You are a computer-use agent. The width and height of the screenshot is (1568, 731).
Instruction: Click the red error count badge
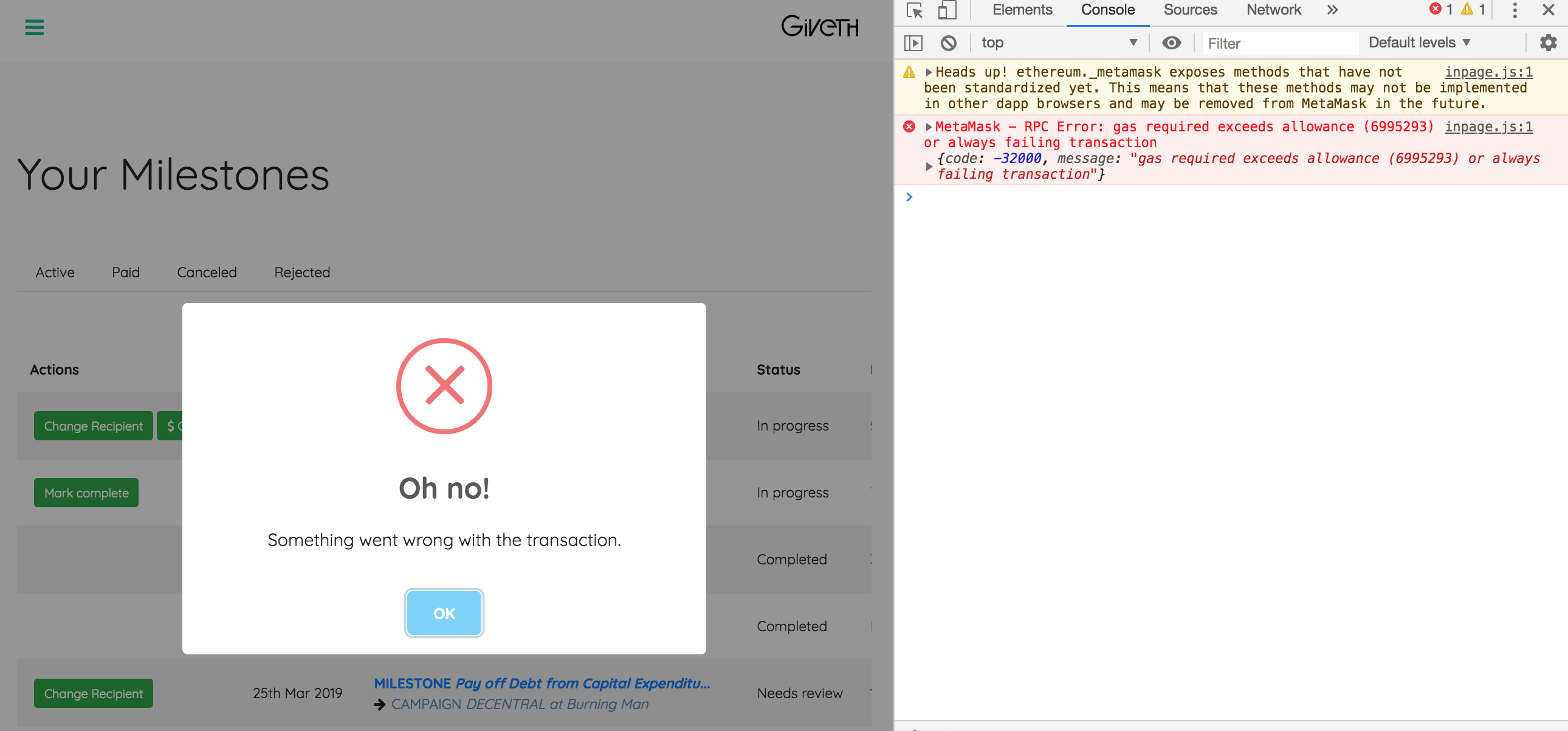point(1441,9)
